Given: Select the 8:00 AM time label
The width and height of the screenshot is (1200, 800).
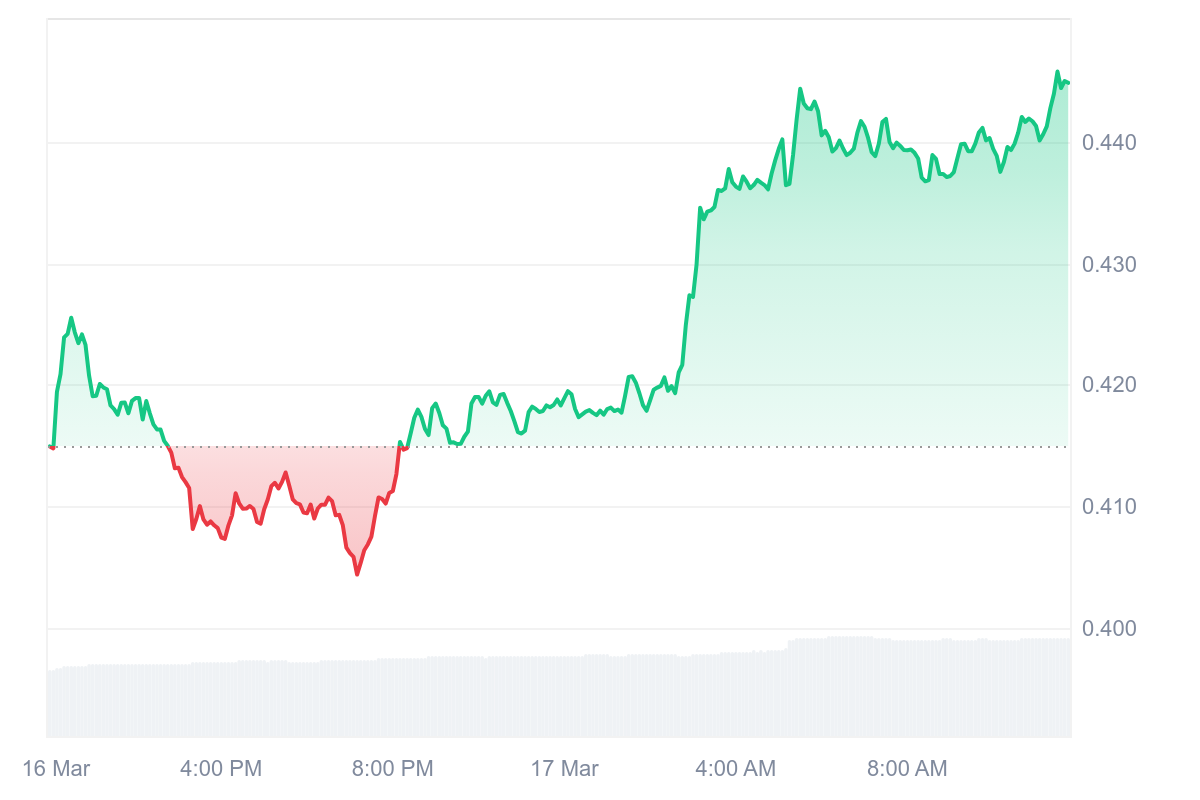Looking at the screenshot, I should pos(907,769).
